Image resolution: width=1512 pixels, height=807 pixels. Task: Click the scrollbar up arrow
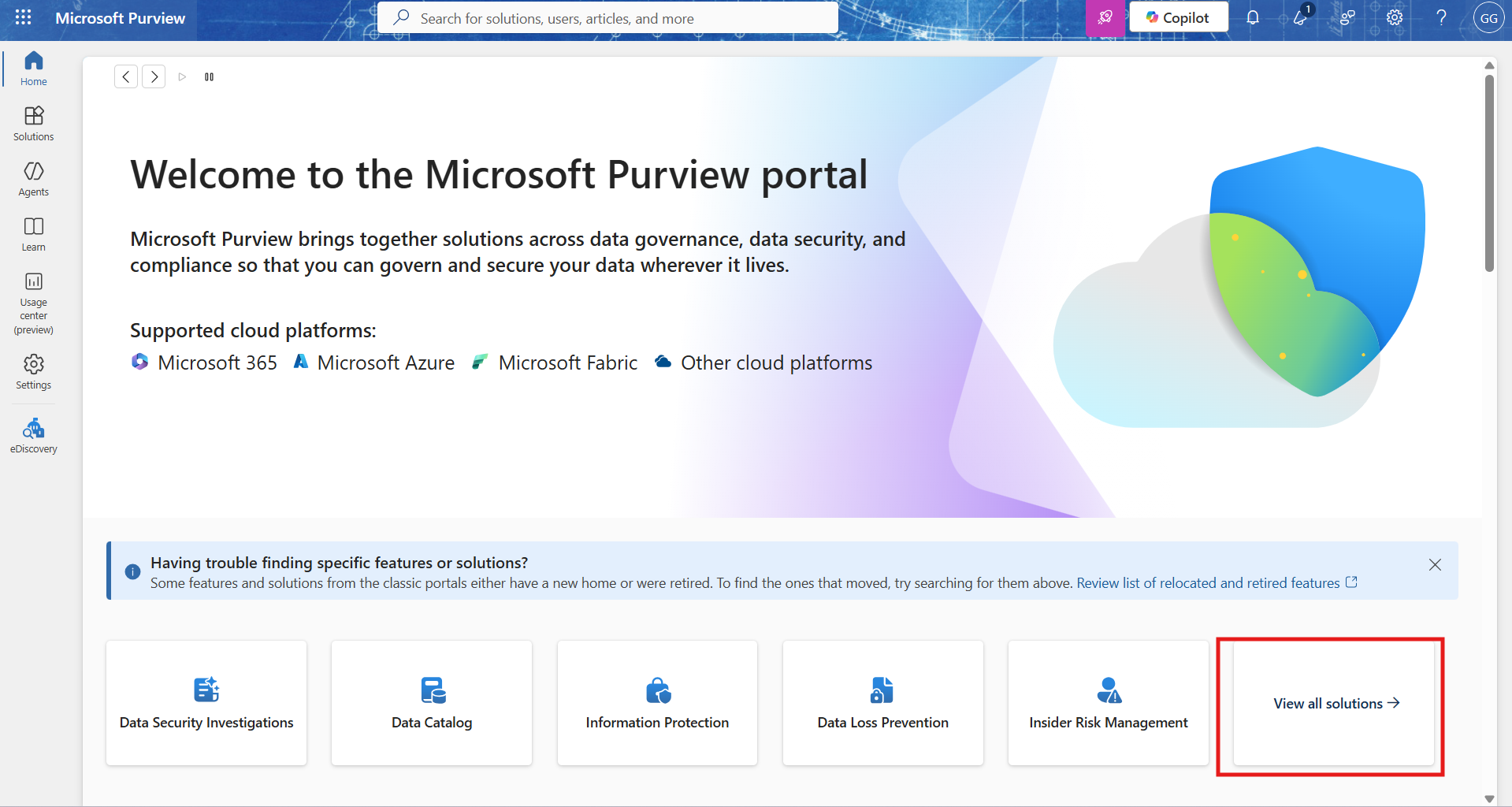[1489, 65]
